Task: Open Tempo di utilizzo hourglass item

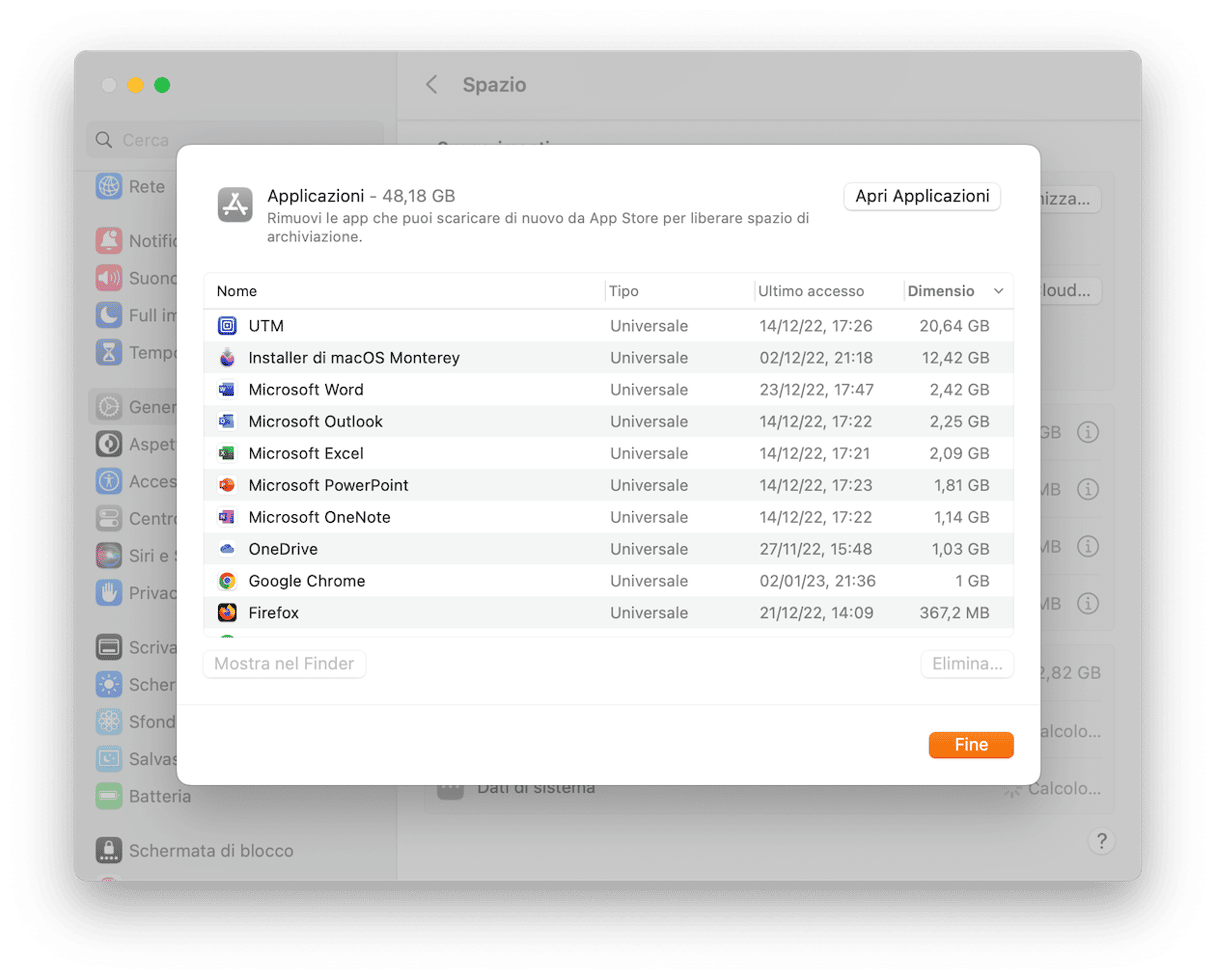Action: click(136, 352)
